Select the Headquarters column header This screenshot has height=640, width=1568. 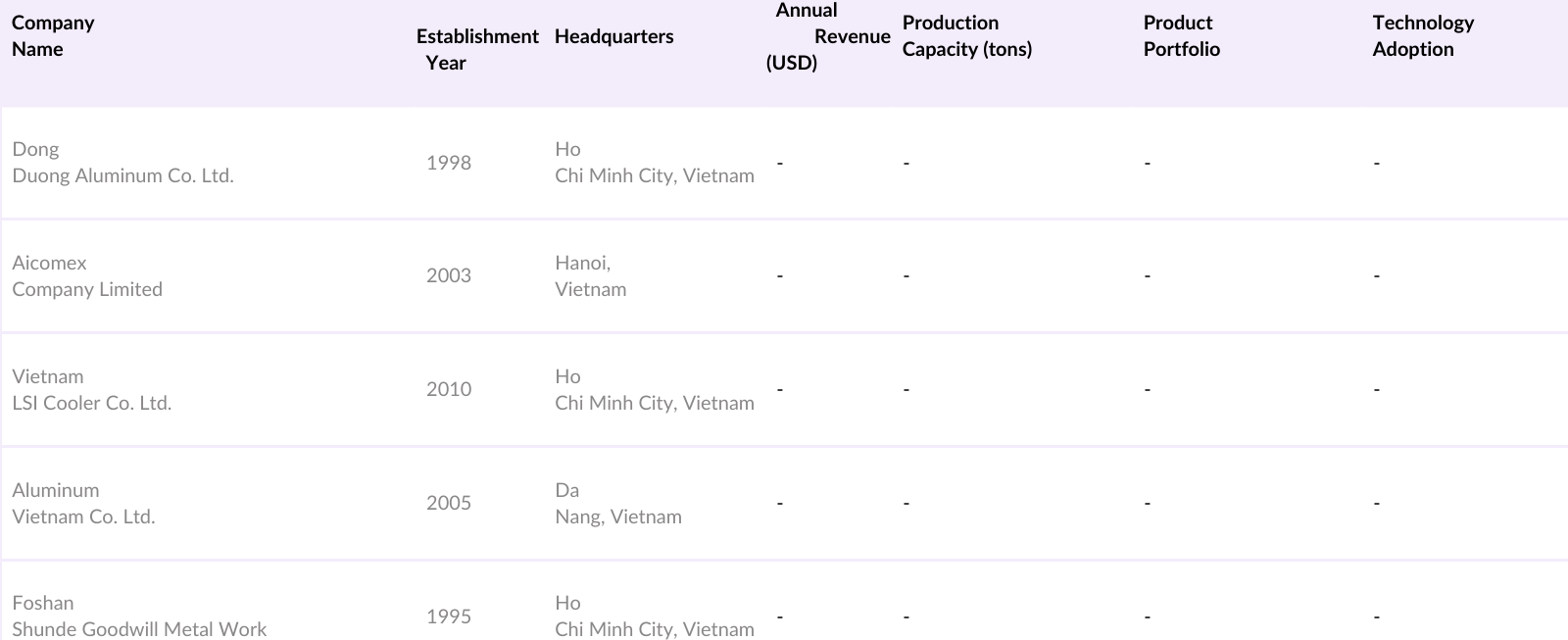click(614, 36)
